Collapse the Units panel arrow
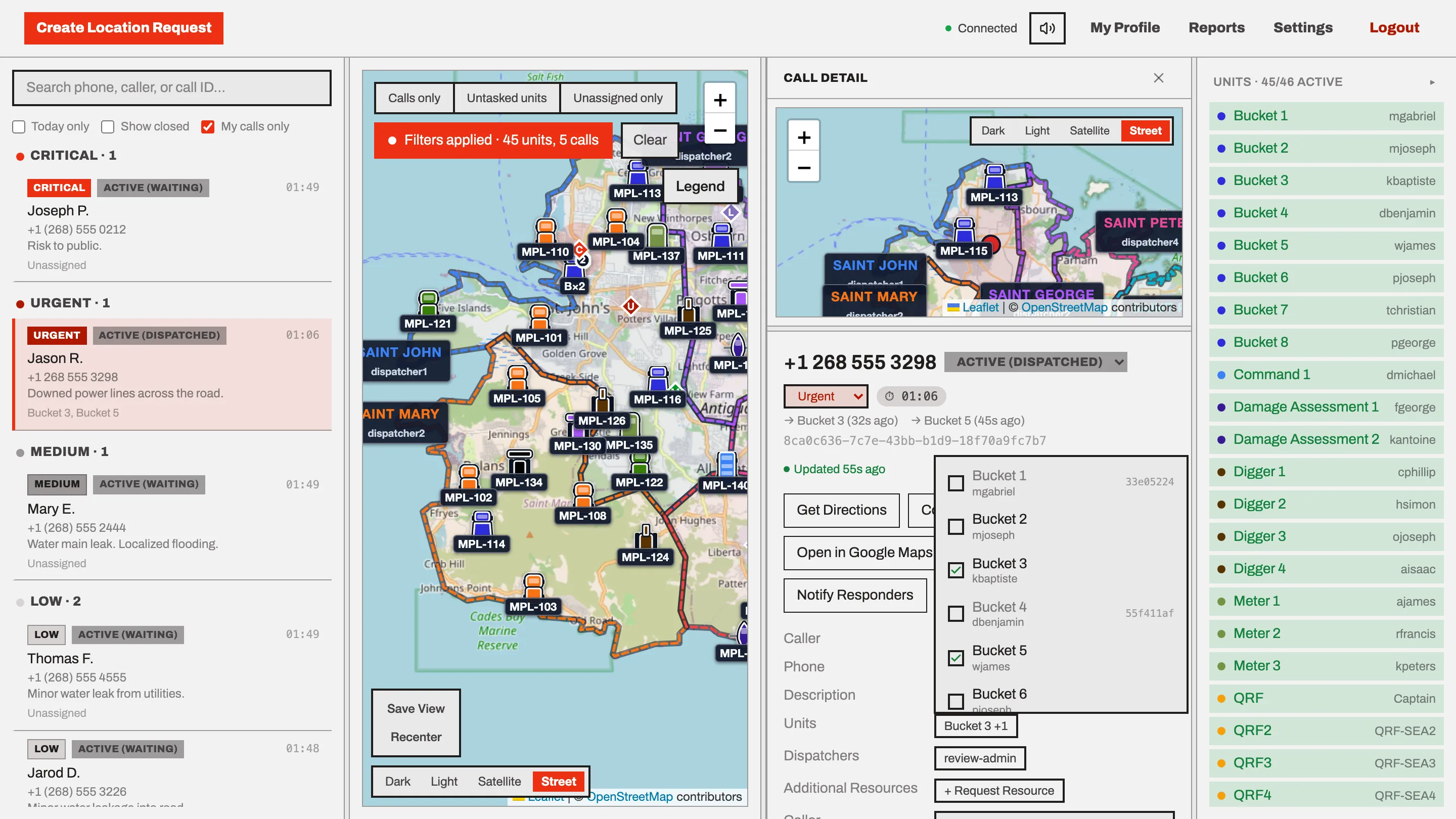Screen dimensions: 1456x819 pos(1432,82)
